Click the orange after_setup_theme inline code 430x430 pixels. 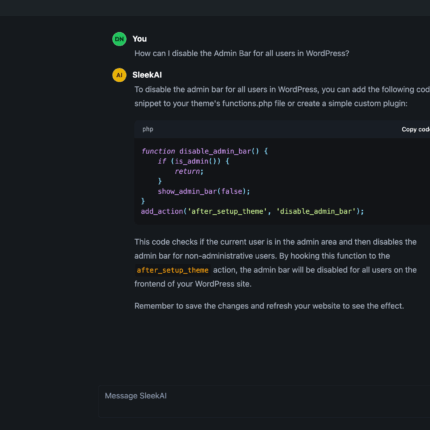[x=172, y=270]
